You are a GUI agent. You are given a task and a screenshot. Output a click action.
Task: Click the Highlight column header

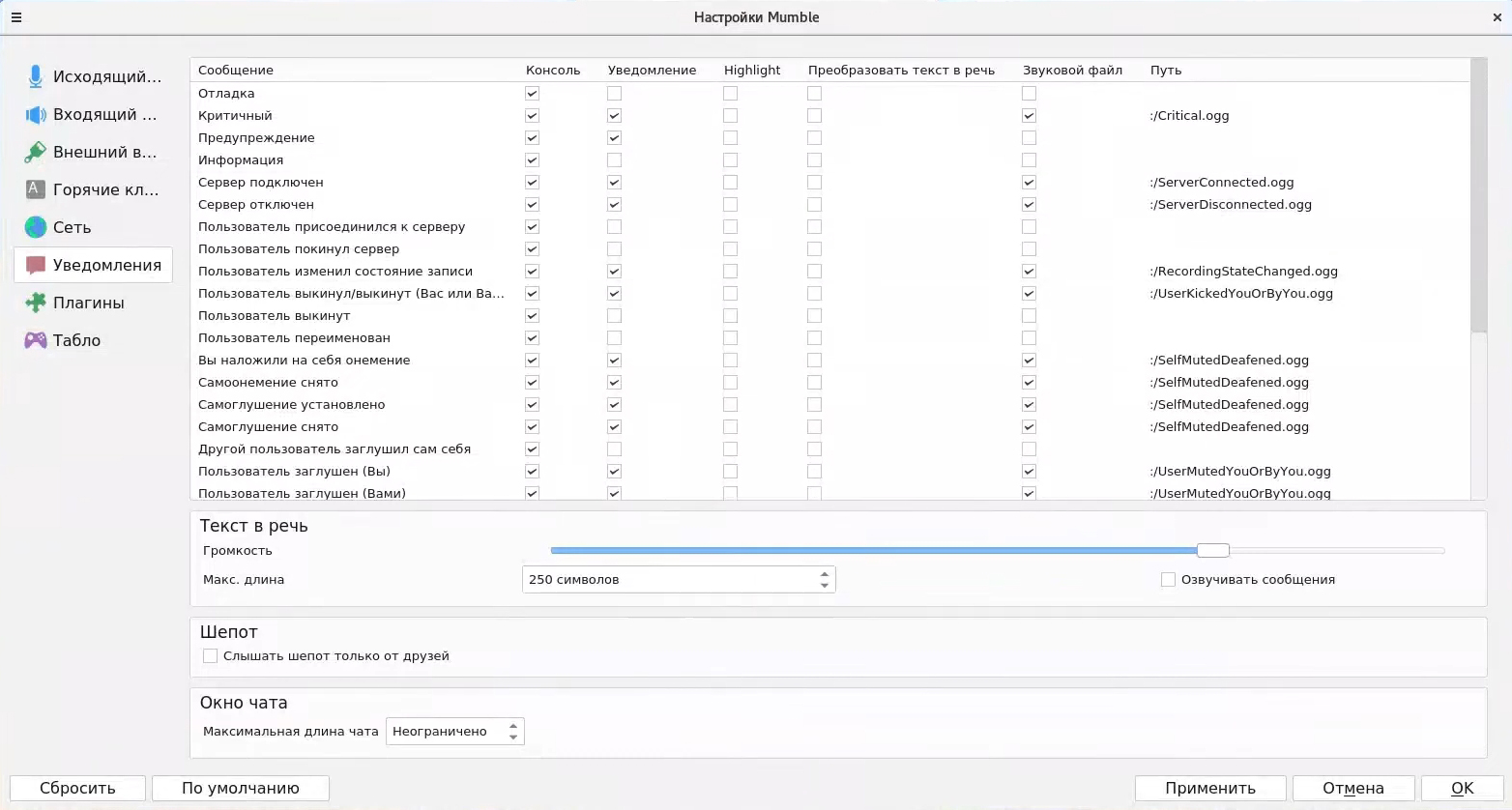pyautogui.click(x=752, y=71)
